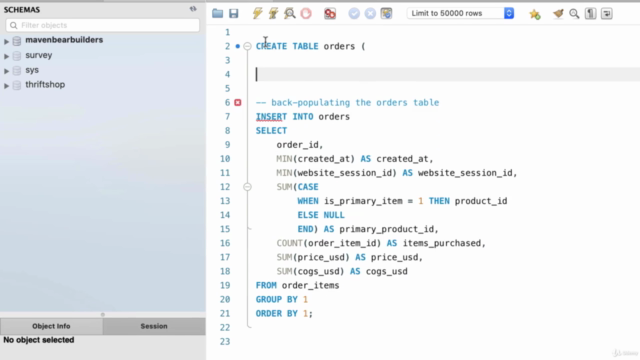Toggle auto-commit mode
The image size is (640, 360).
pyautogui.click(x=386, y=13)
